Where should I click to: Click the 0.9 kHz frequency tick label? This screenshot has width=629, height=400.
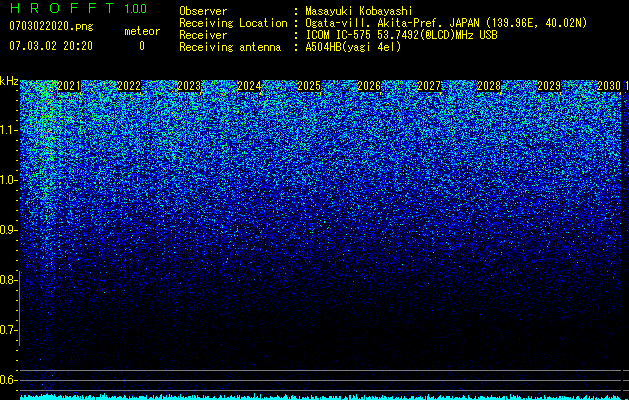coord(8,230)
